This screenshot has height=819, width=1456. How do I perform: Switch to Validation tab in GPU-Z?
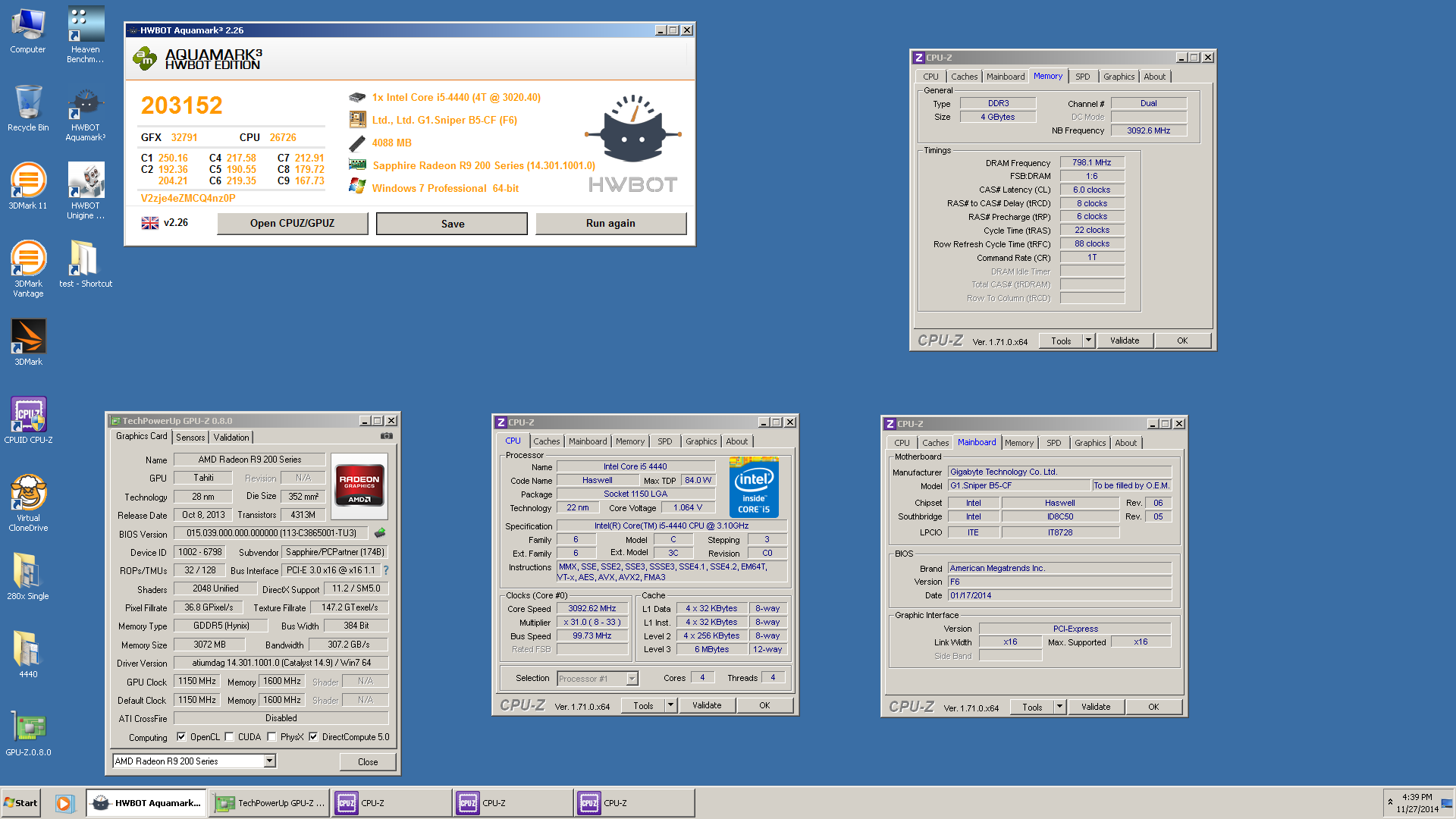tap(231, 438)
